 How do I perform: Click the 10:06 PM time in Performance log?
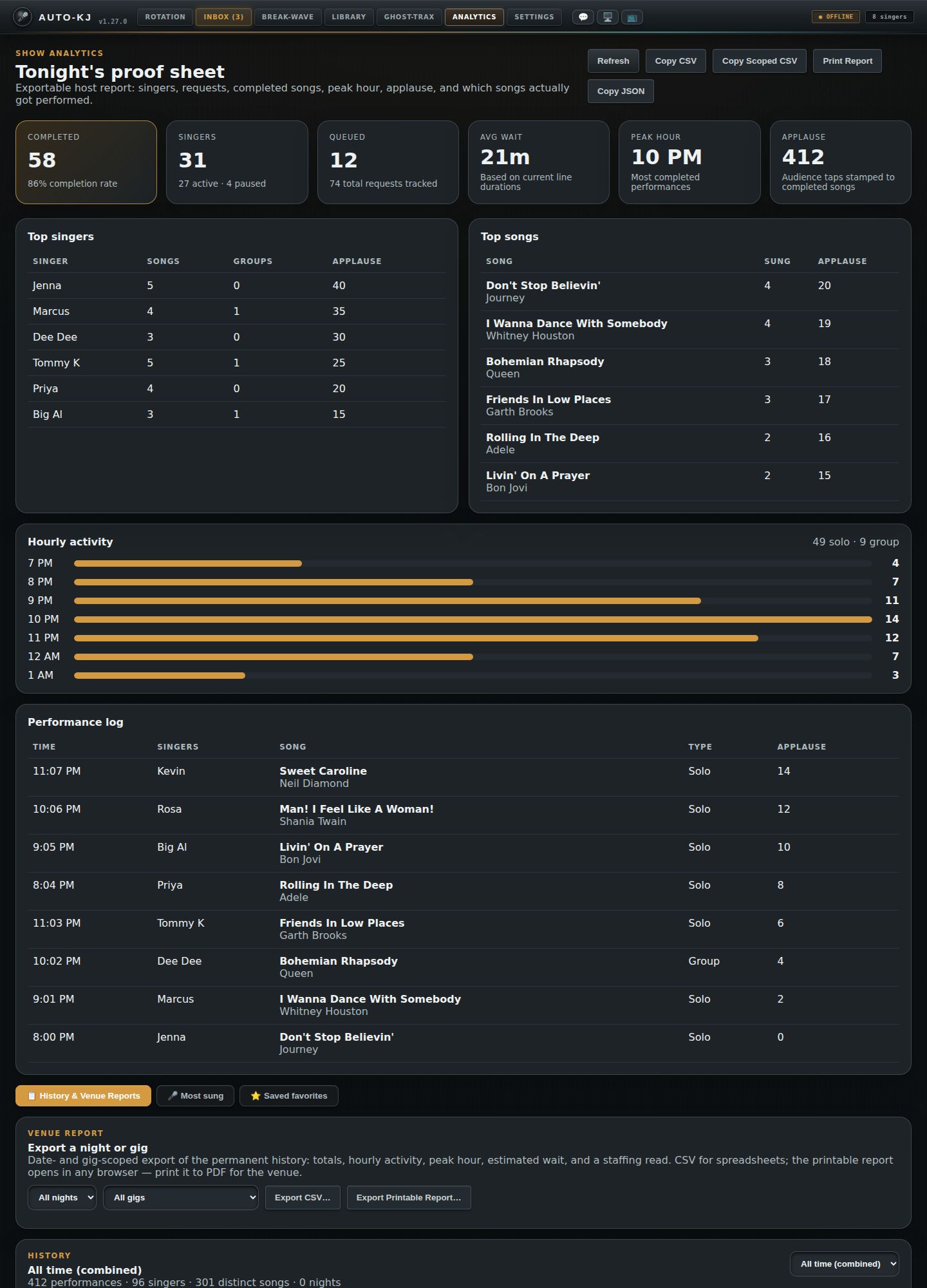click(57, 810)
